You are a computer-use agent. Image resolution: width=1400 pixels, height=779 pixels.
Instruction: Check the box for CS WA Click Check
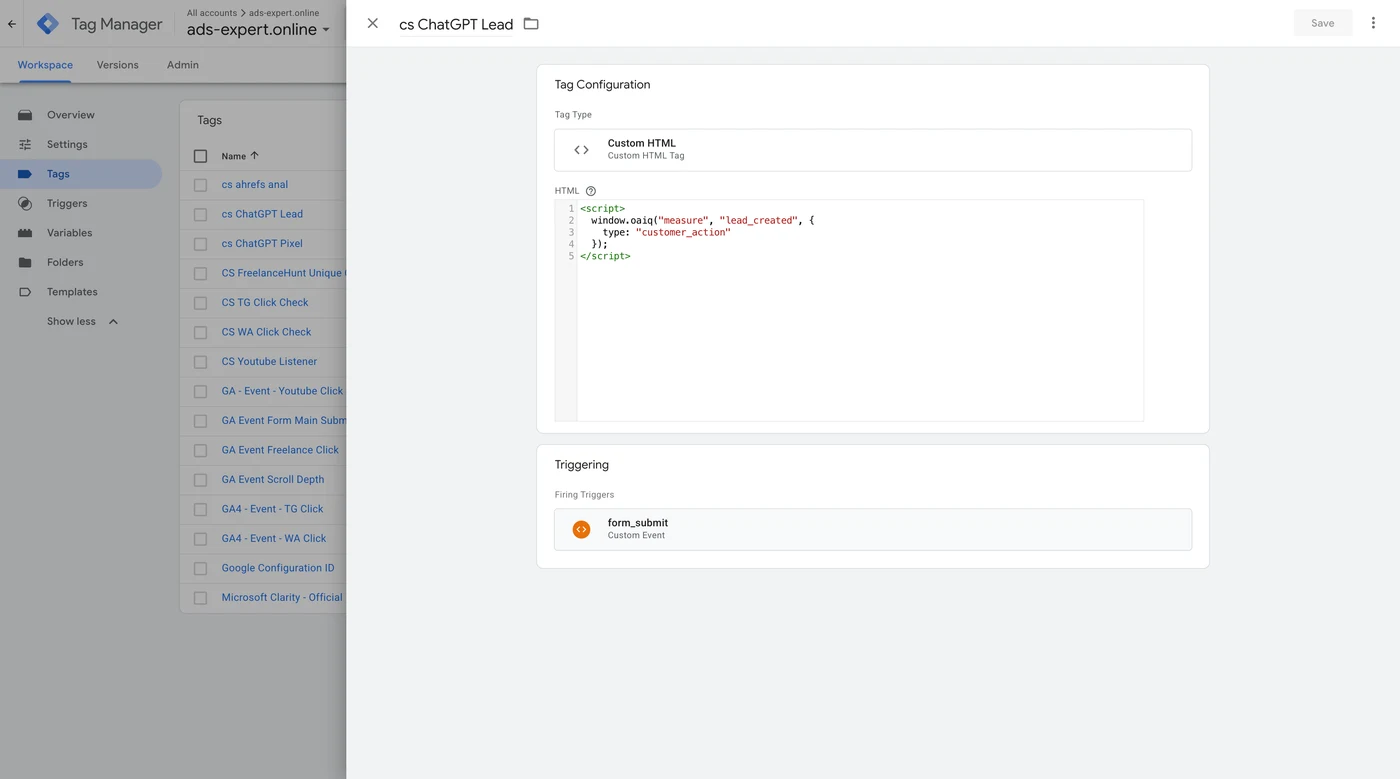(x=201, y=332)
